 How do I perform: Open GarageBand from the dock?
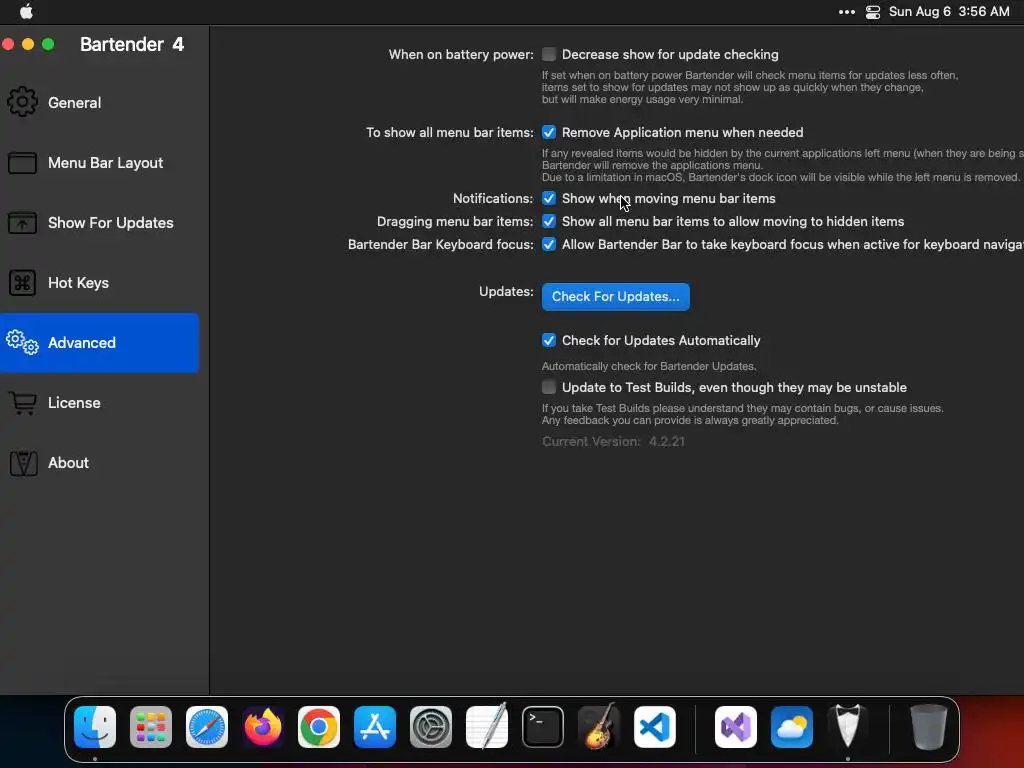599,726
